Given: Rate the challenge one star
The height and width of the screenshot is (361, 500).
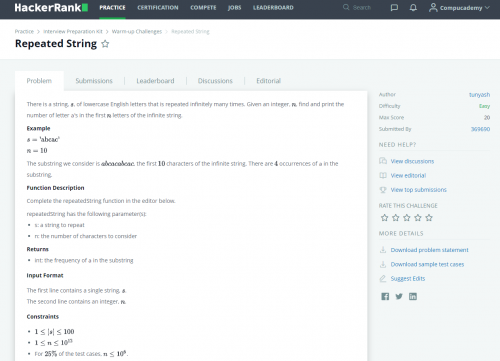Looking at the screenshot, I should (x=384, y=218).
